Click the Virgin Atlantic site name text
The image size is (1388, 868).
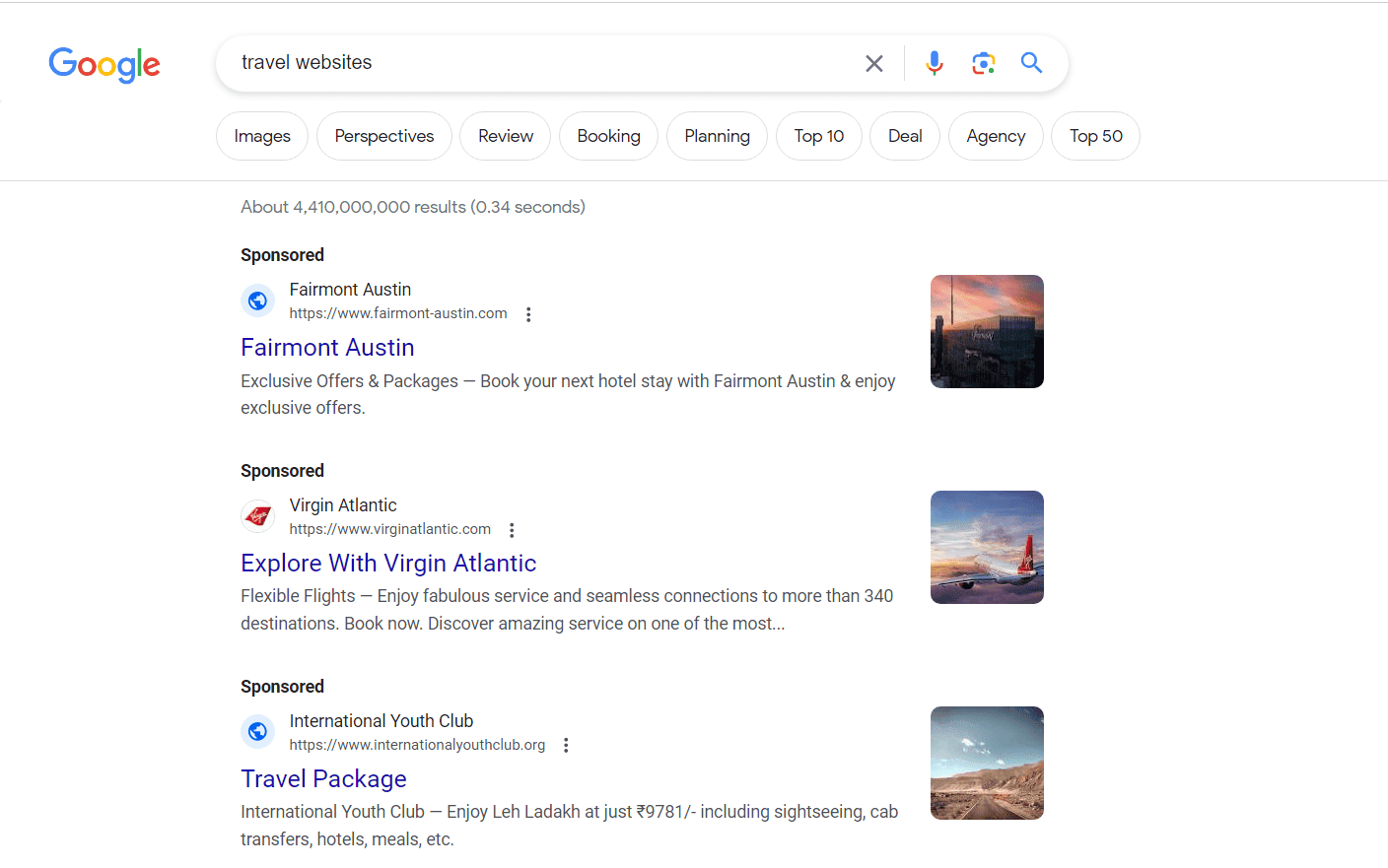click(x=343, y=505)
